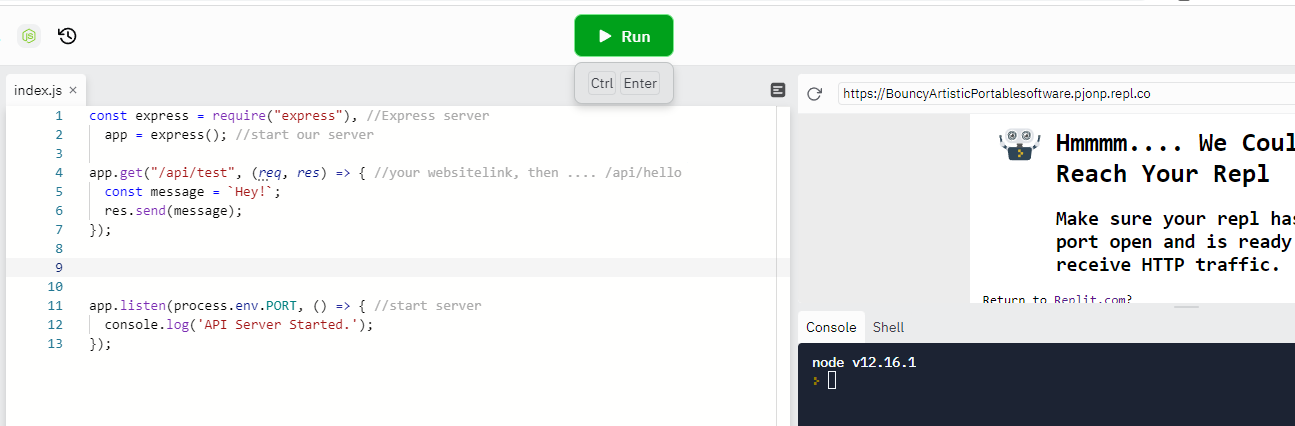Click the robot mascot image in preview
The image size is (1295, 426).
1020,145
